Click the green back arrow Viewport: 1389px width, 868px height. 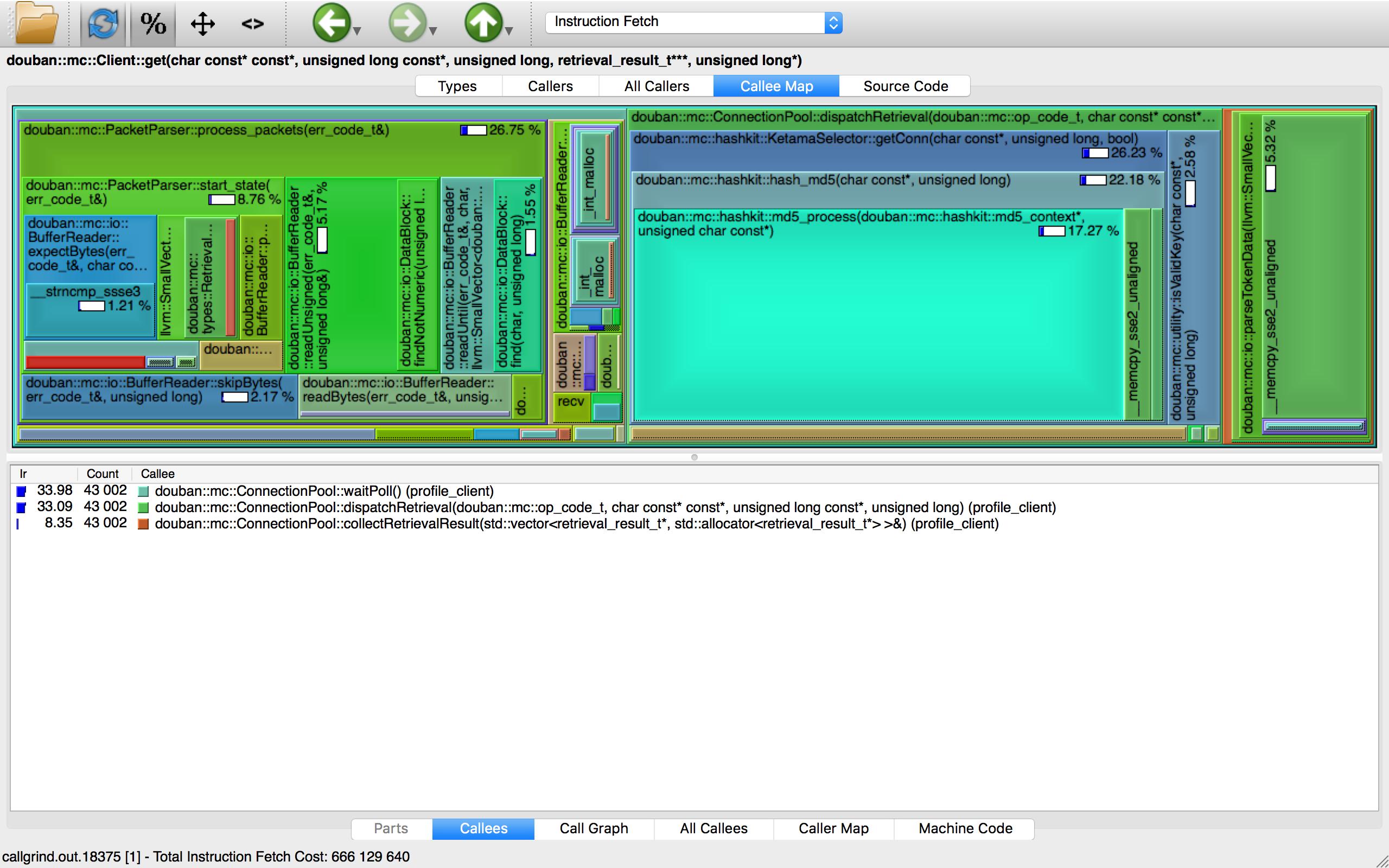(x=331, y=23)
